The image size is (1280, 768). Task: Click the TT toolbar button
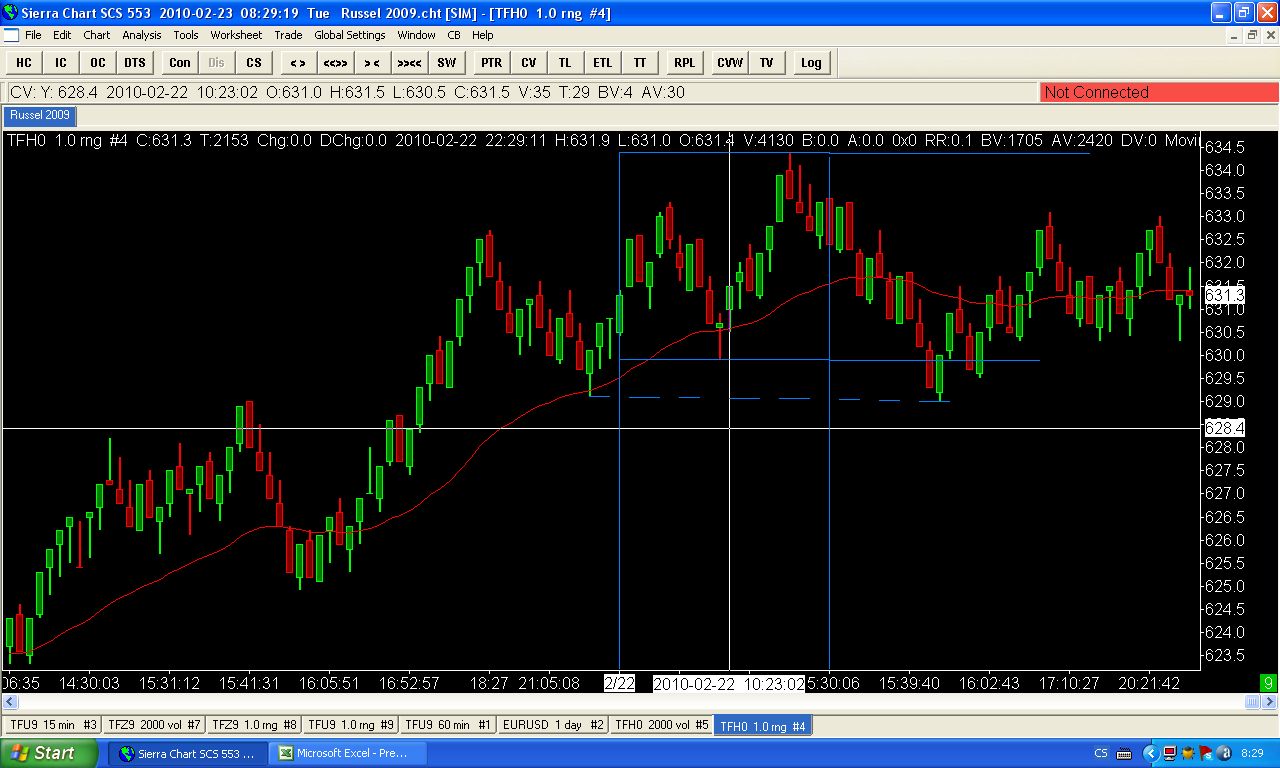[x=639, y=62]
